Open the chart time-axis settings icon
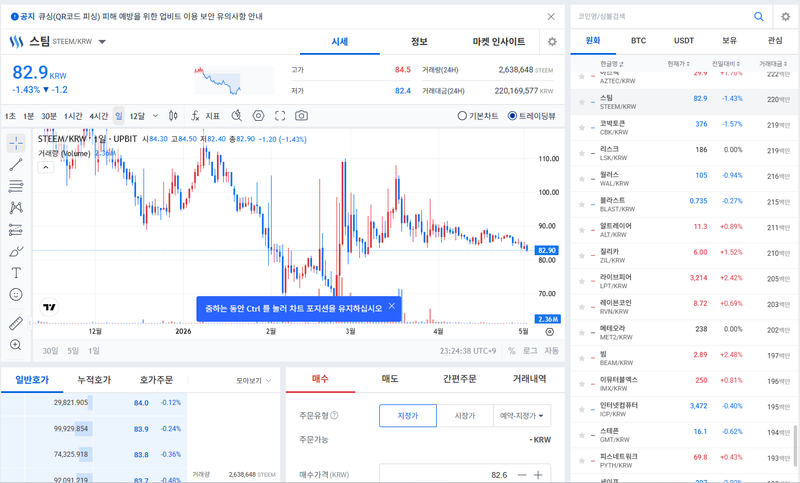The height and width of the screenshot is (483, 800). (x=549, y=332)
